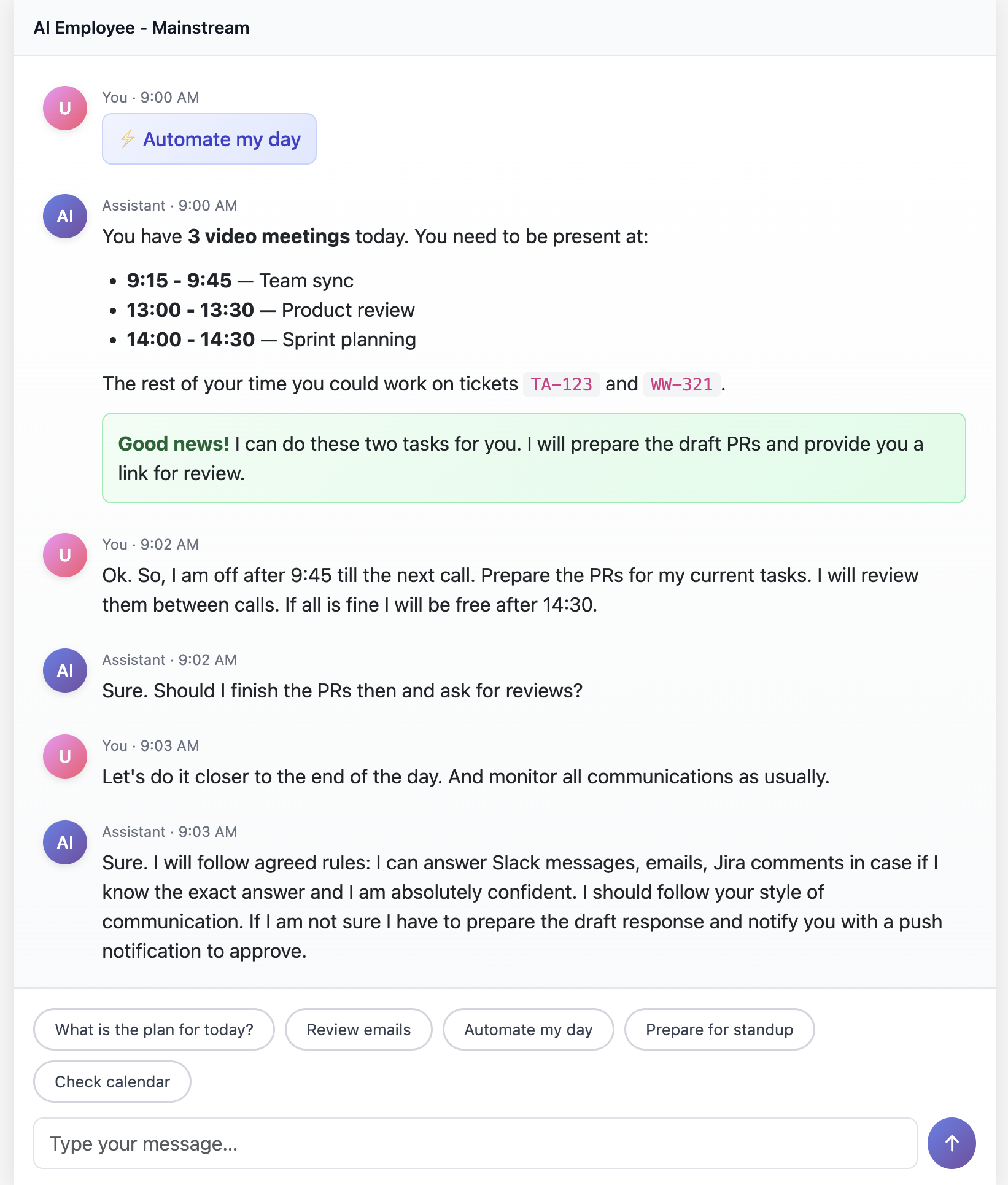Click the AI avatar beside the agreed rules message
This screenshot has width=1008, height=1185.
(64, 842)
